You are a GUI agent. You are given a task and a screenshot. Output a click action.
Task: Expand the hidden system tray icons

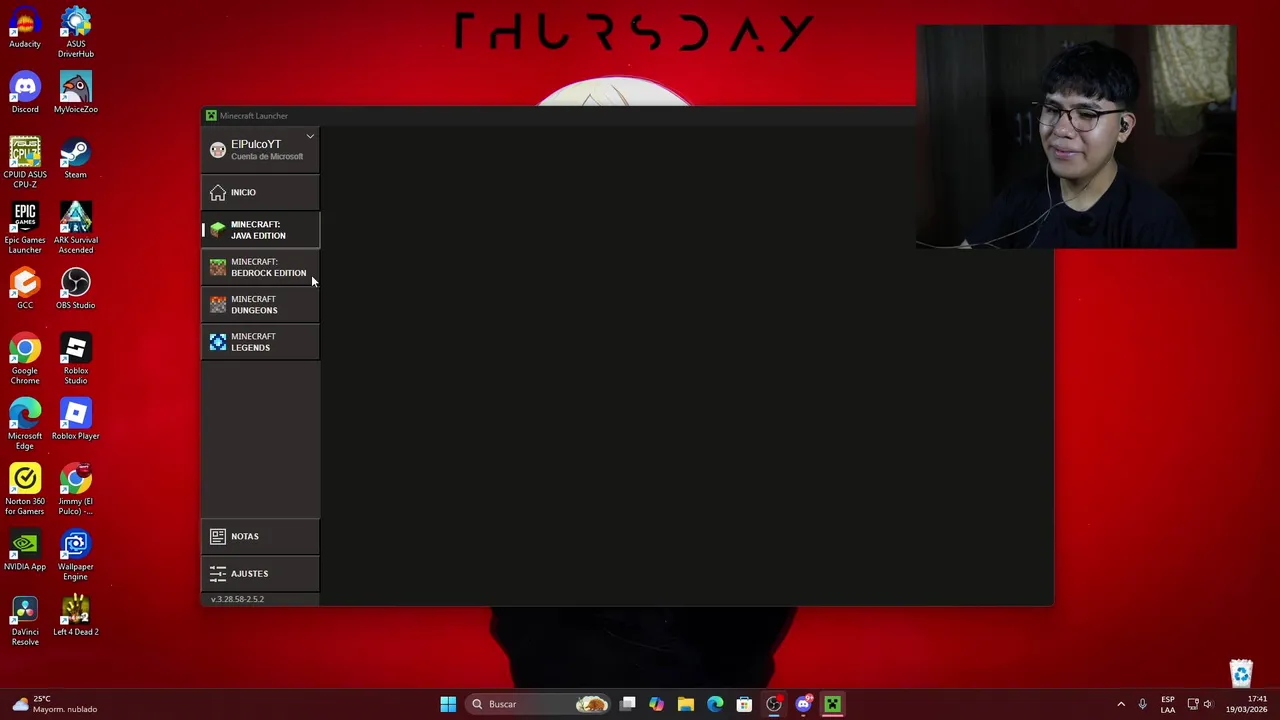tap(1121, 704)
